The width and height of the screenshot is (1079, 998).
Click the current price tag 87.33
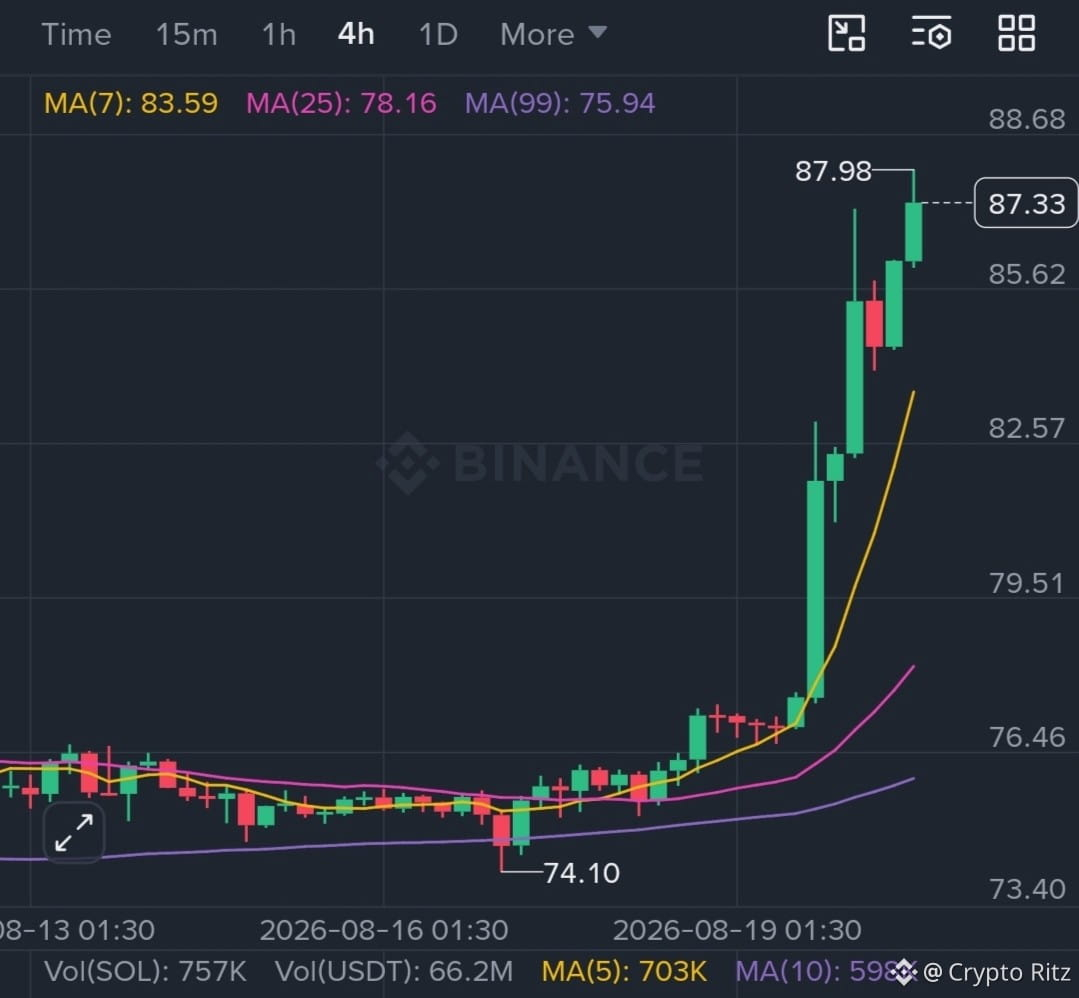click(x=1026, y=203)
